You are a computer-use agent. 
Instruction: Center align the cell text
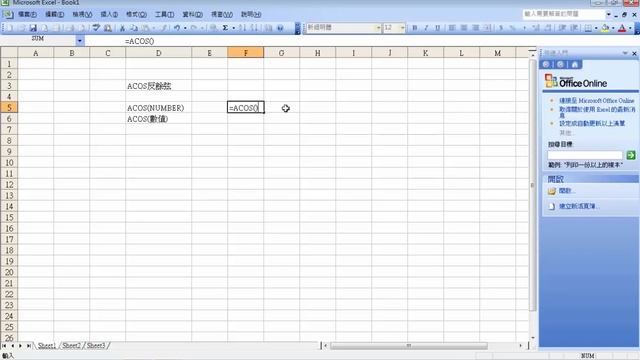pos(464,28)
